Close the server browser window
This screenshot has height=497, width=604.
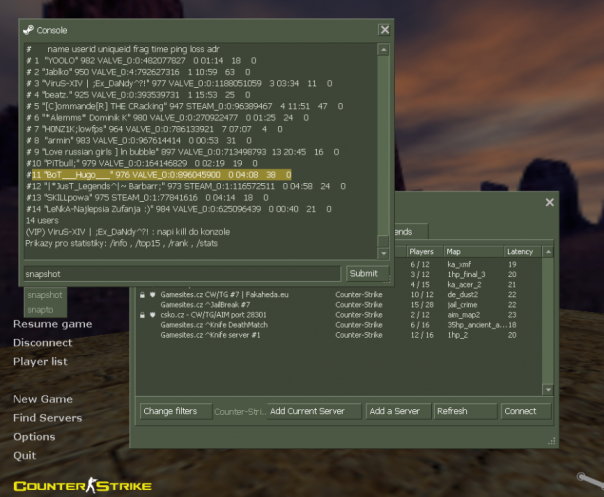click(549, 202)
